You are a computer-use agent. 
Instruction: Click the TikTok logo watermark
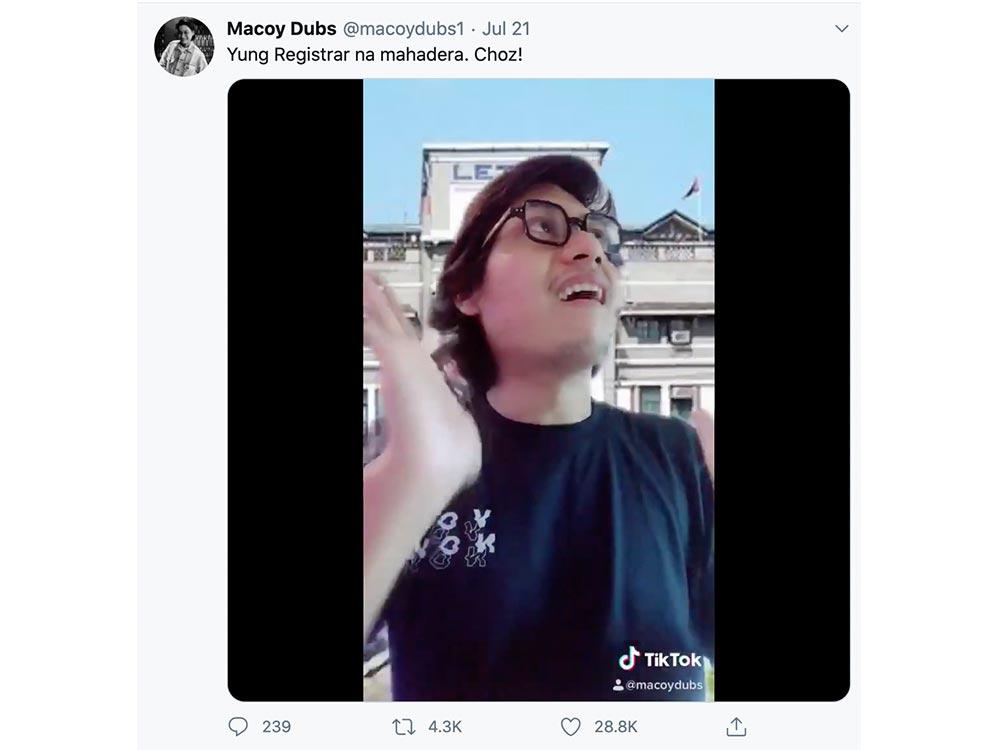(660, 659)
